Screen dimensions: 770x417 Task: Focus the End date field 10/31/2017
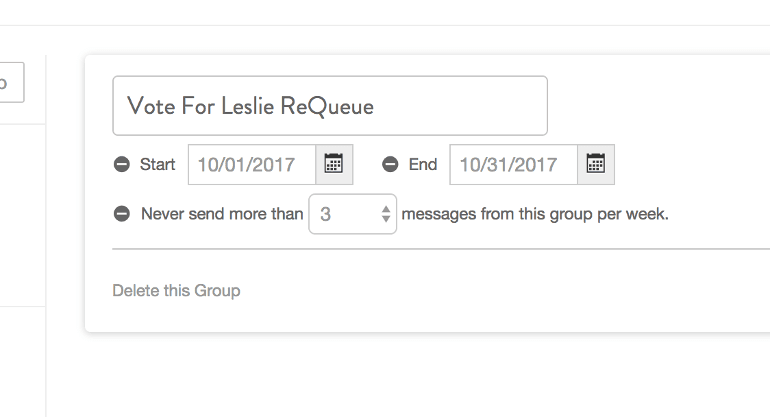(513, 165)
